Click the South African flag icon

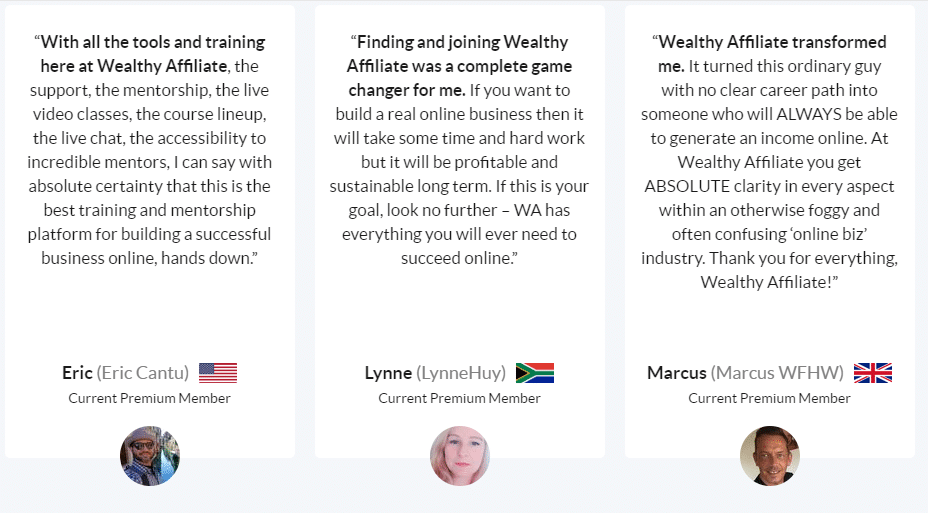coord(534,373)
